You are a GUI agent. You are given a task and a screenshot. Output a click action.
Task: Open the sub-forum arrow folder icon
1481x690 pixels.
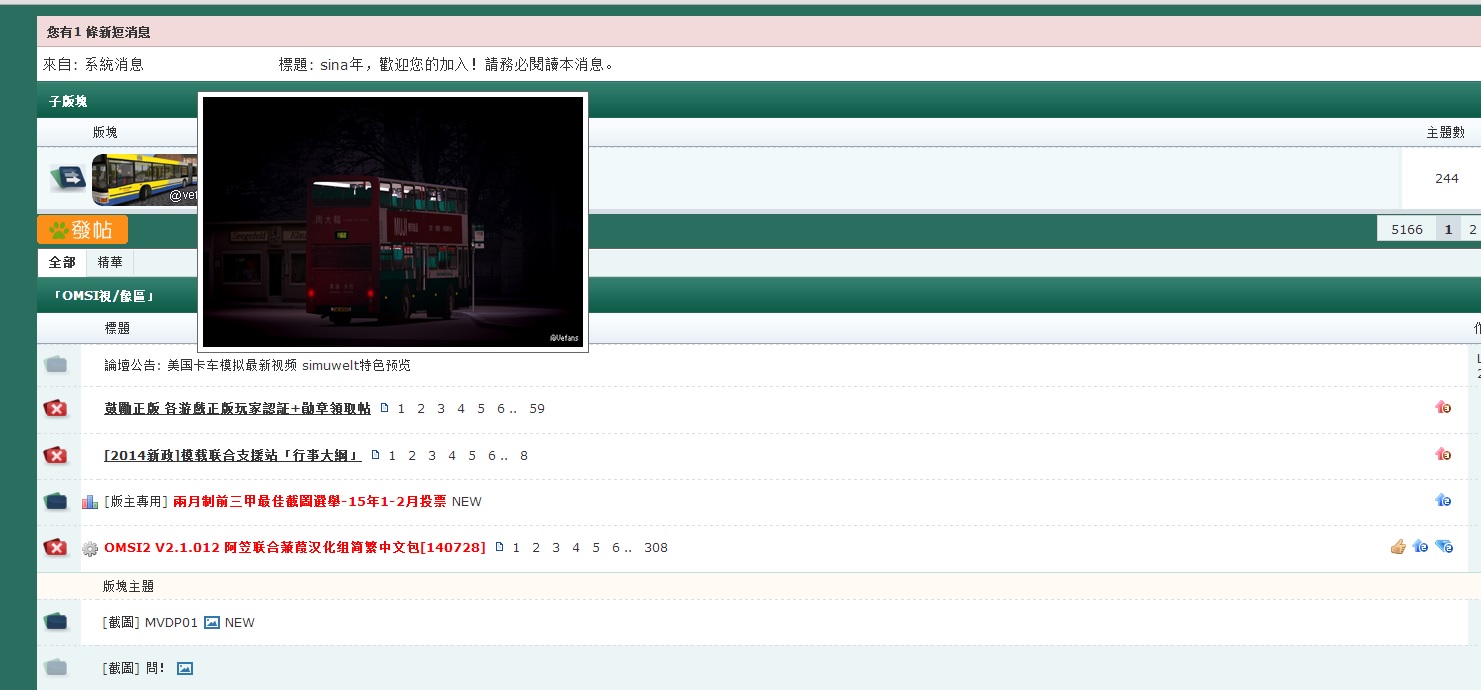[x=69, y=179]
